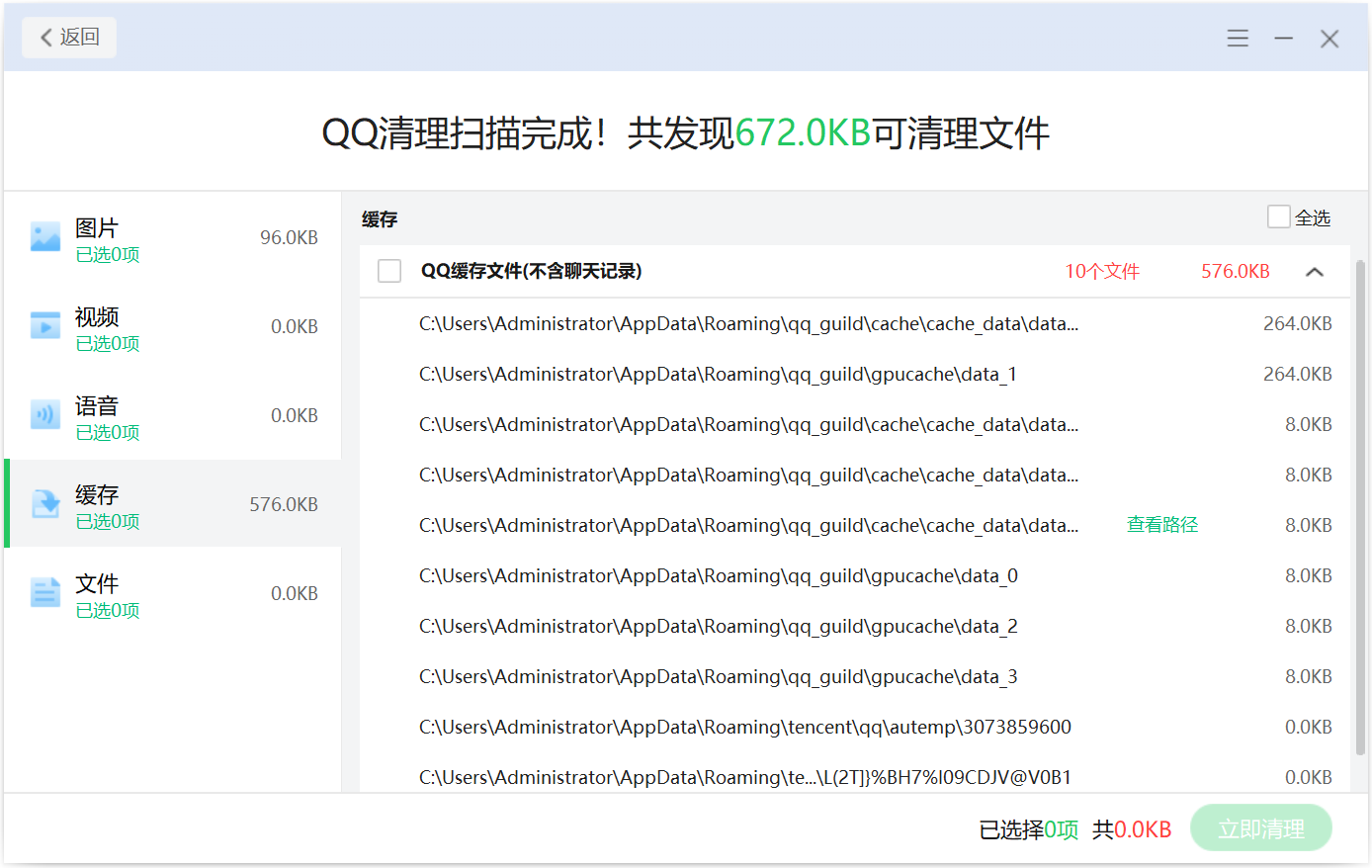Click the 图片 category picture icon
1372x868 pixels.
pyautogui.click(x=45, y=237)
